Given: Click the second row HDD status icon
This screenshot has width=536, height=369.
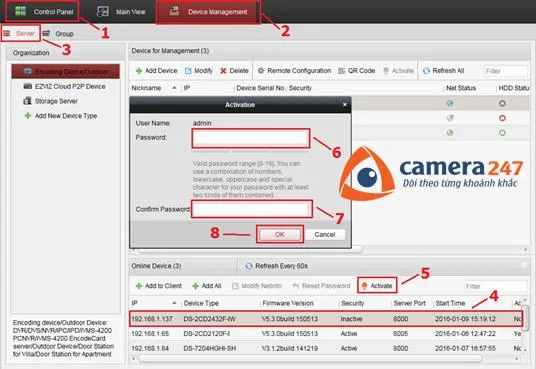Looking at the screenshot, I should click(x=502, y=118).
